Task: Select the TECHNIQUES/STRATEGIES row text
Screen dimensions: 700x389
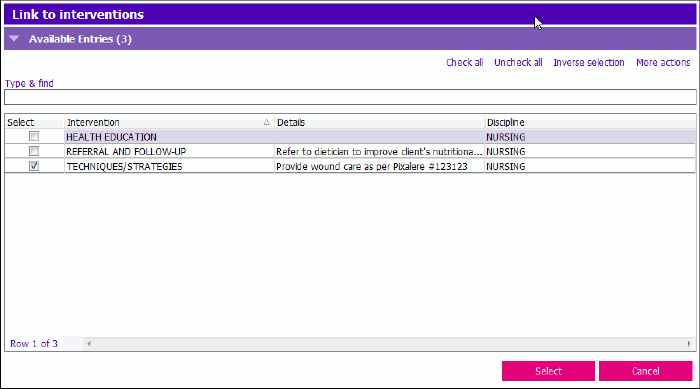Action: (x=124, y=167)
